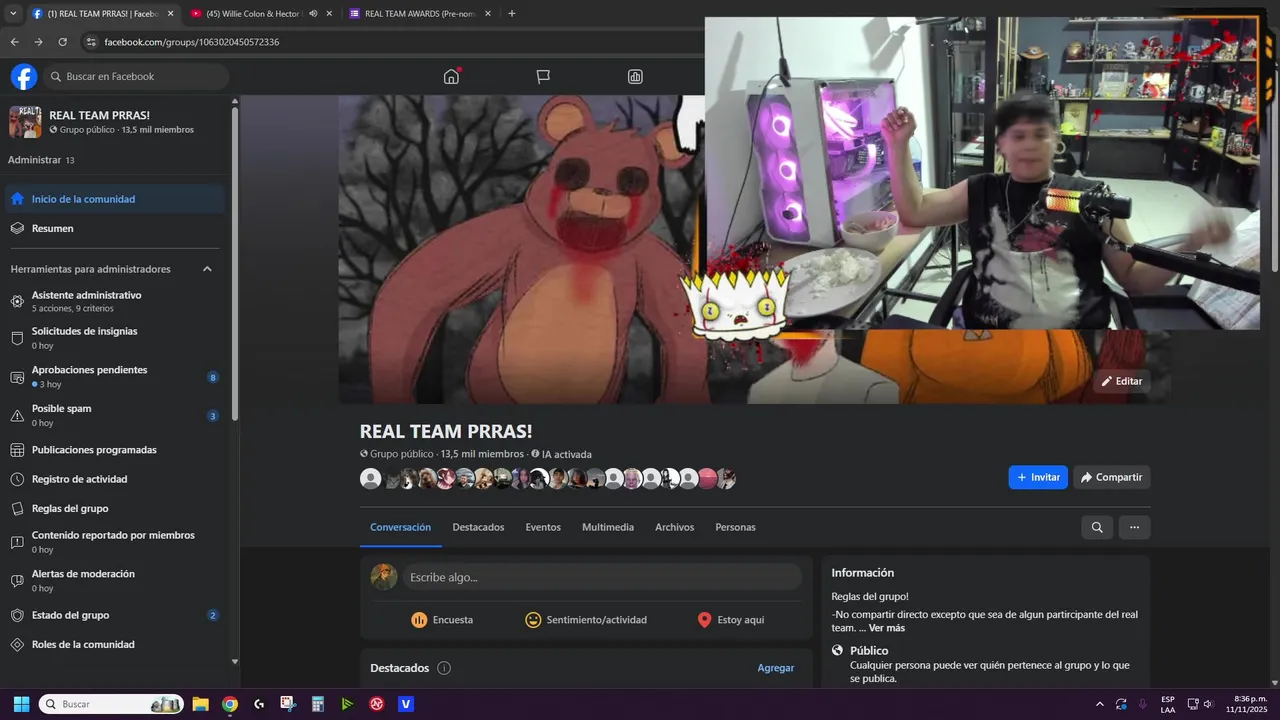
Task: Open the Snipping Tool in the taskbar
Action: 288,704
